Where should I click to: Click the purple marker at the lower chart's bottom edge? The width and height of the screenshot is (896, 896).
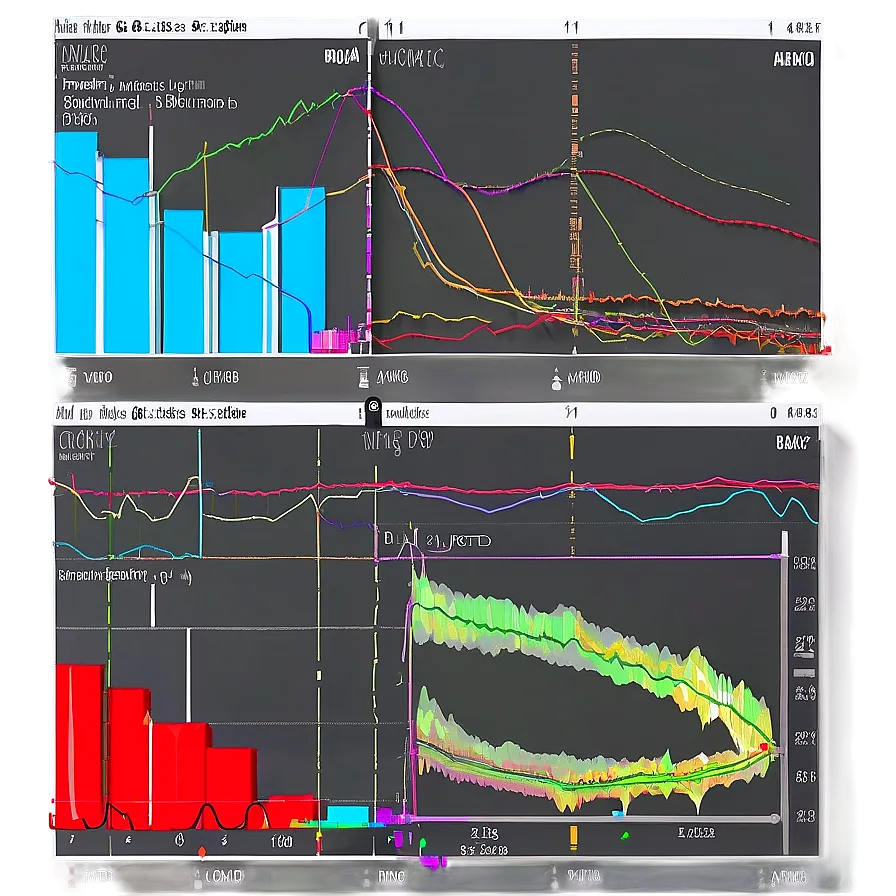click(432, 862)
